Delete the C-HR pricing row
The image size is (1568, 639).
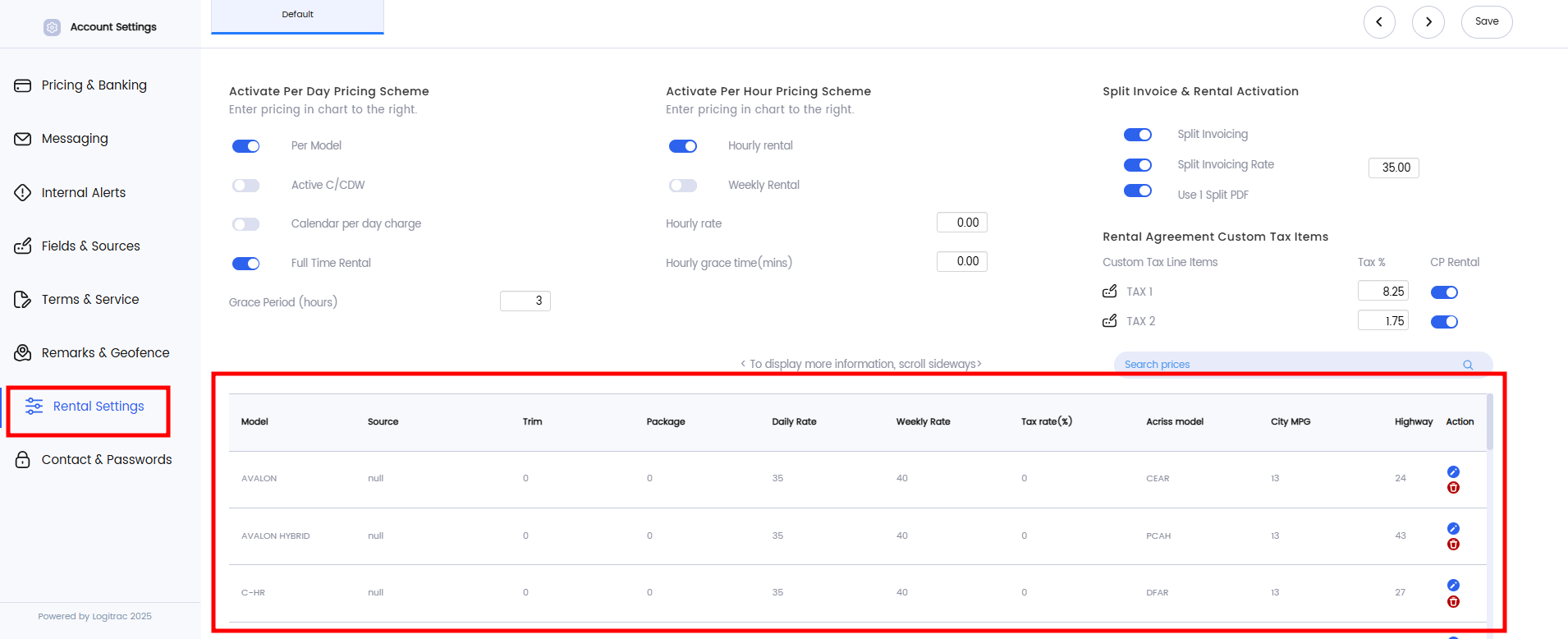[1453, 602]
